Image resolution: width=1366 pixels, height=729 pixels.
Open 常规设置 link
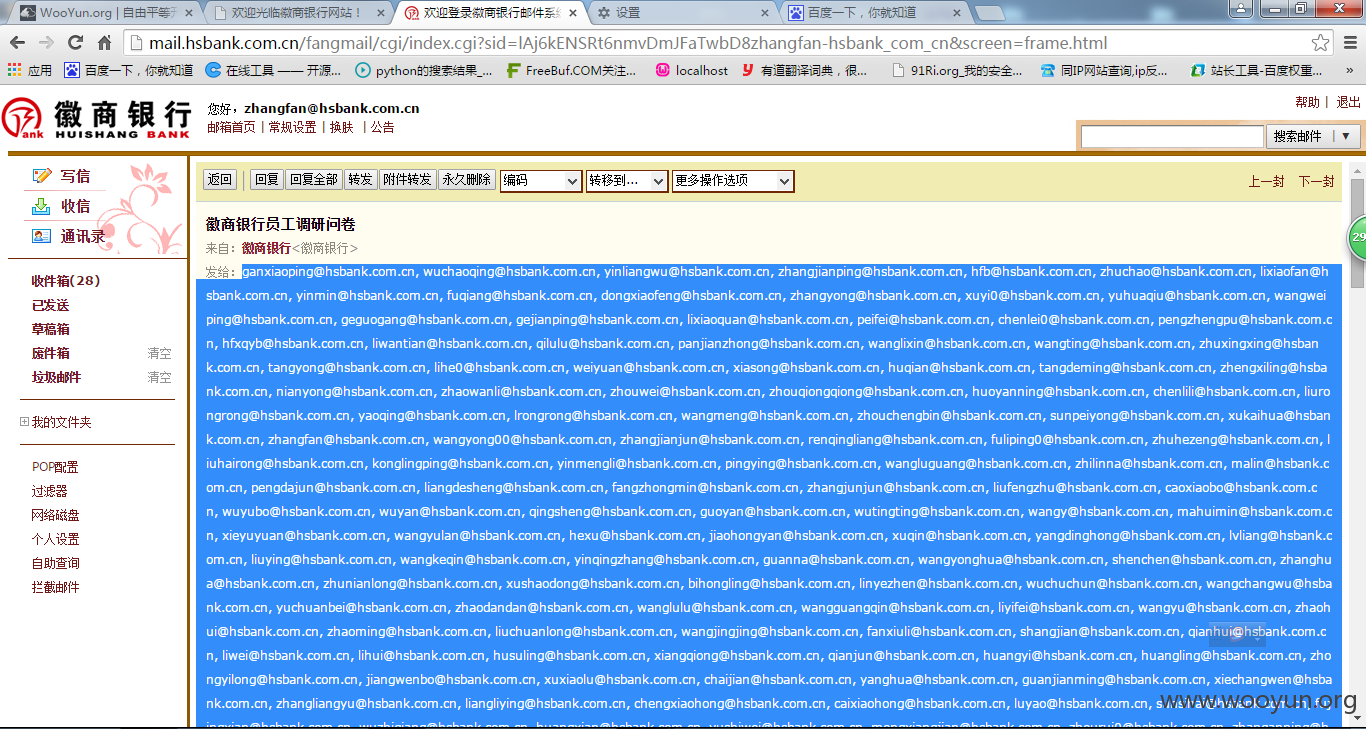292,127
